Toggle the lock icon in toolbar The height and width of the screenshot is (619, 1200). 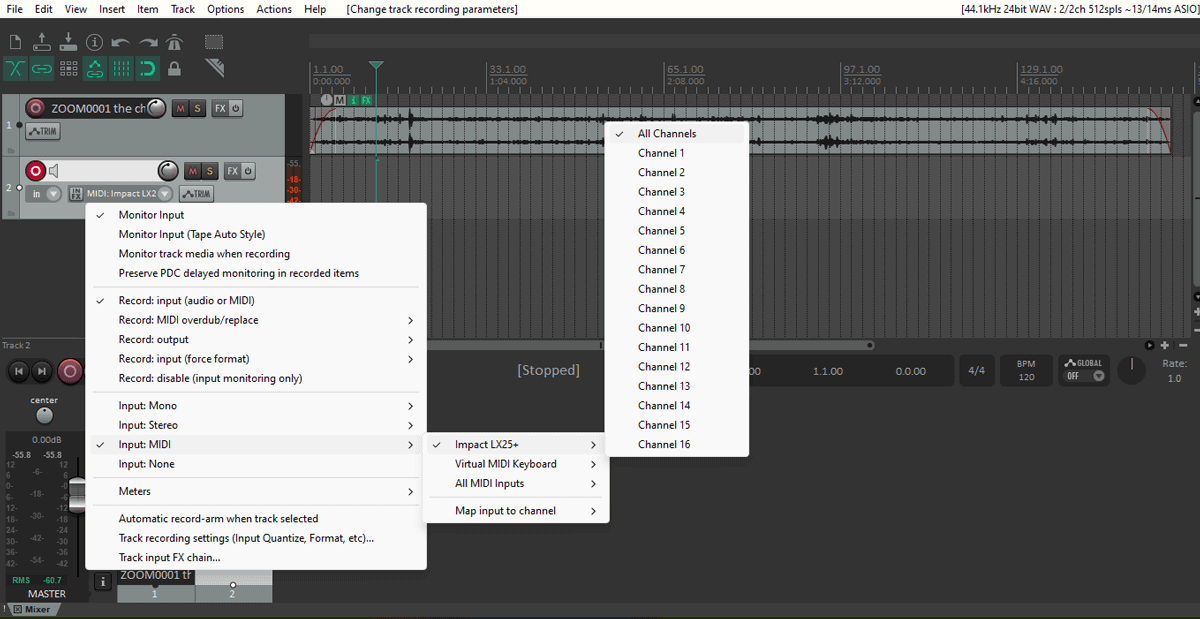pos(174,69)
